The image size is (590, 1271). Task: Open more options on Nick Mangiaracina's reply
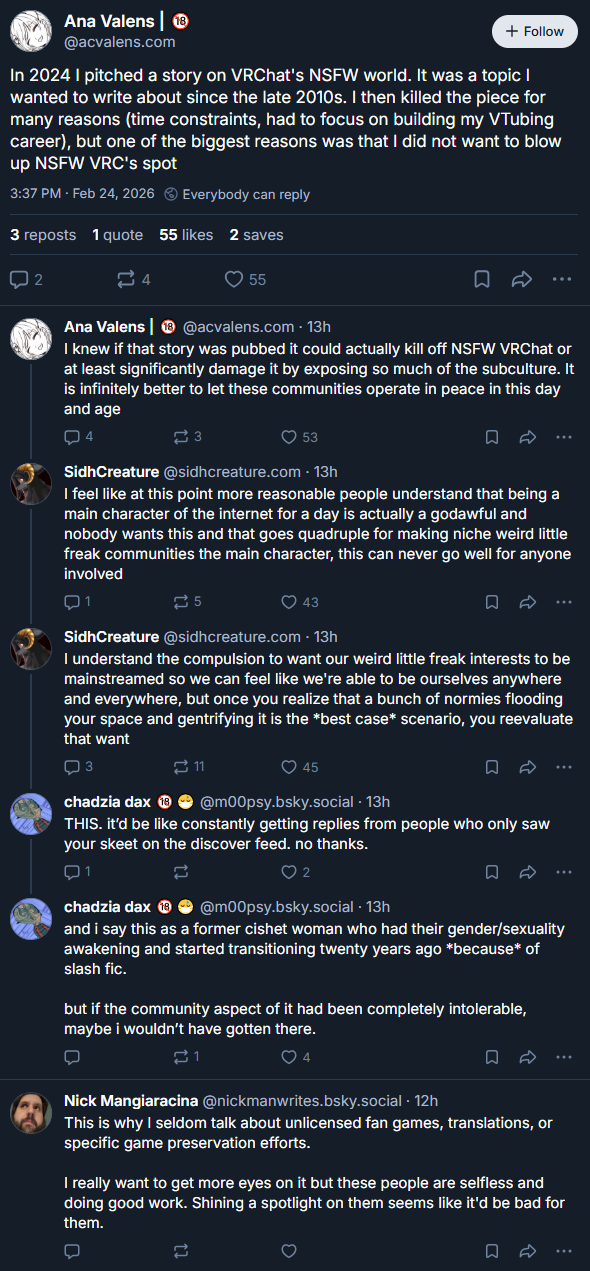point(563,1250)
